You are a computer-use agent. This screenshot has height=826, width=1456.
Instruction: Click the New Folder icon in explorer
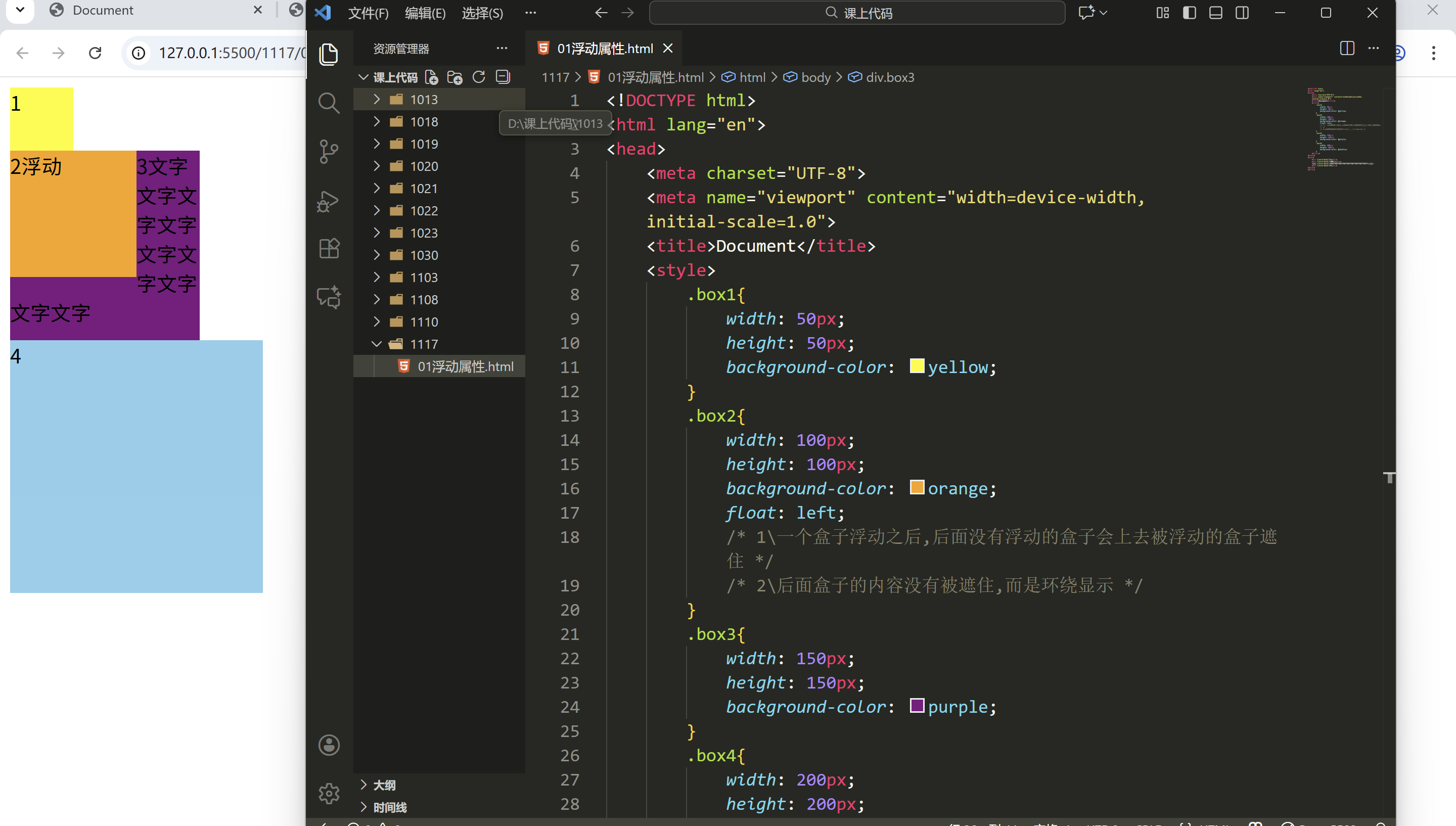(455, 77)
